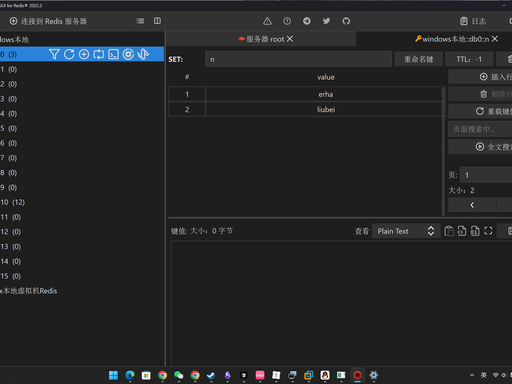Screen dimensions: 512x384
Task: Select database 15 (0) in the tree
Action: tap(82, 276)
